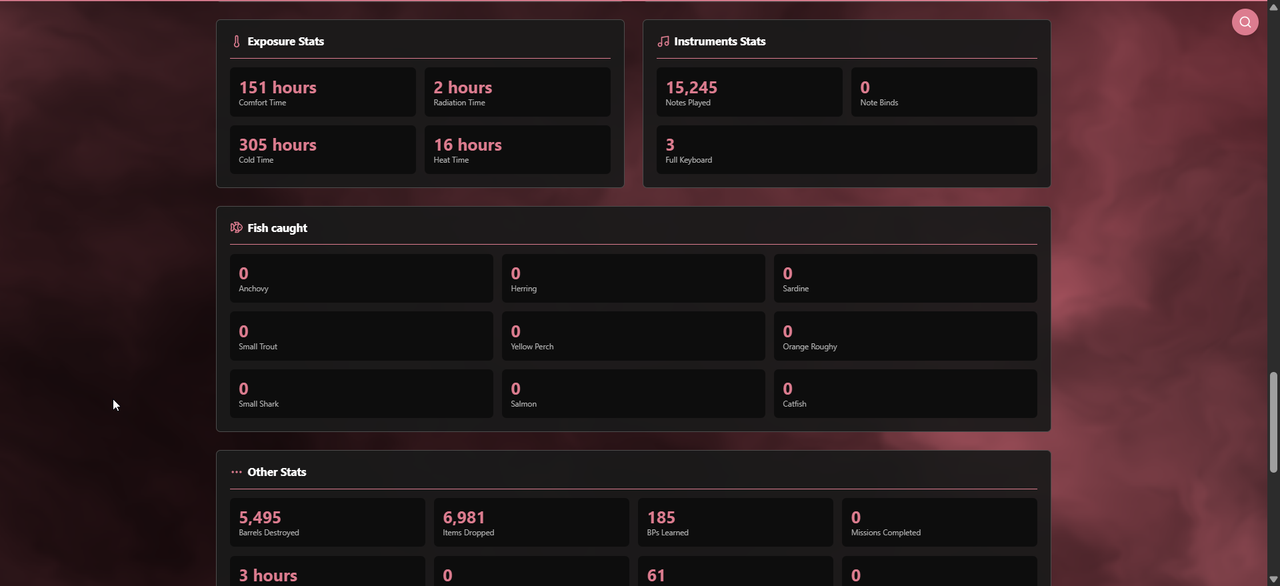Image resolution: width=1280 pixels, height=586 pixels.
Task: Click the 15,245 Notes Played card
Action: click(750, 92)
